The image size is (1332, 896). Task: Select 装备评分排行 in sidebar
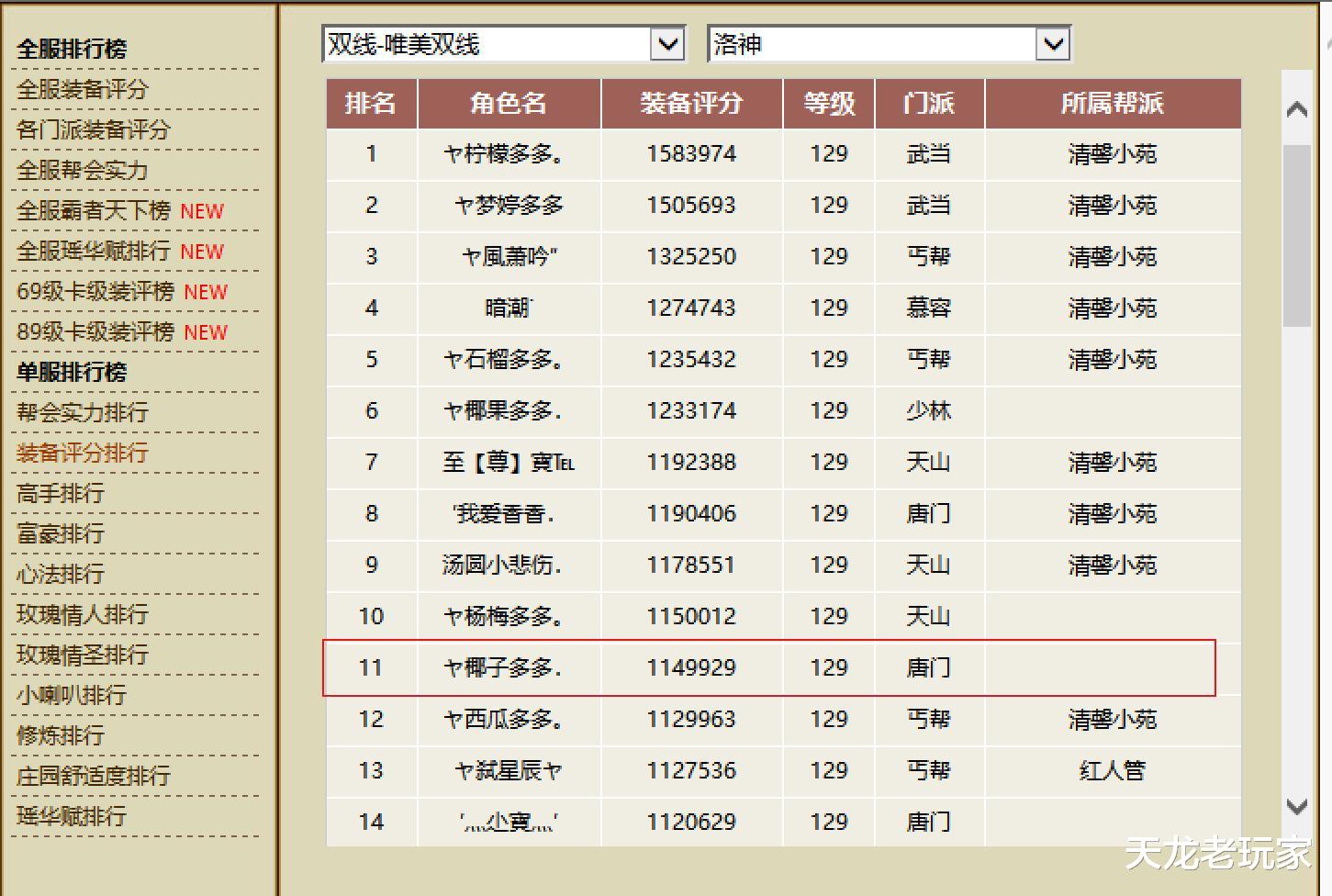point(83,453)
